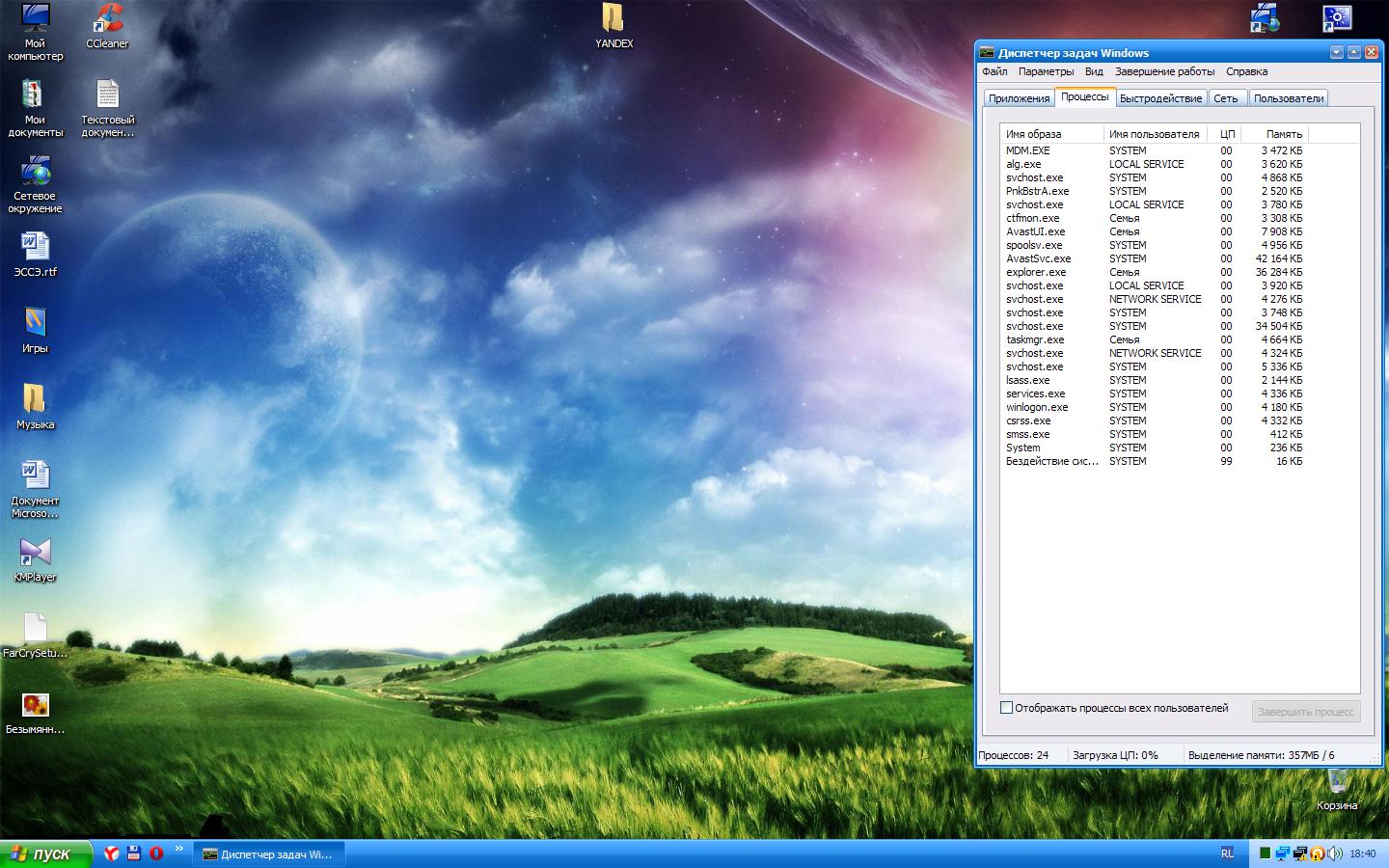1389x868 pixels.
Task: Click the volume speaker tray icon
Action: (x=1335, y=854)
